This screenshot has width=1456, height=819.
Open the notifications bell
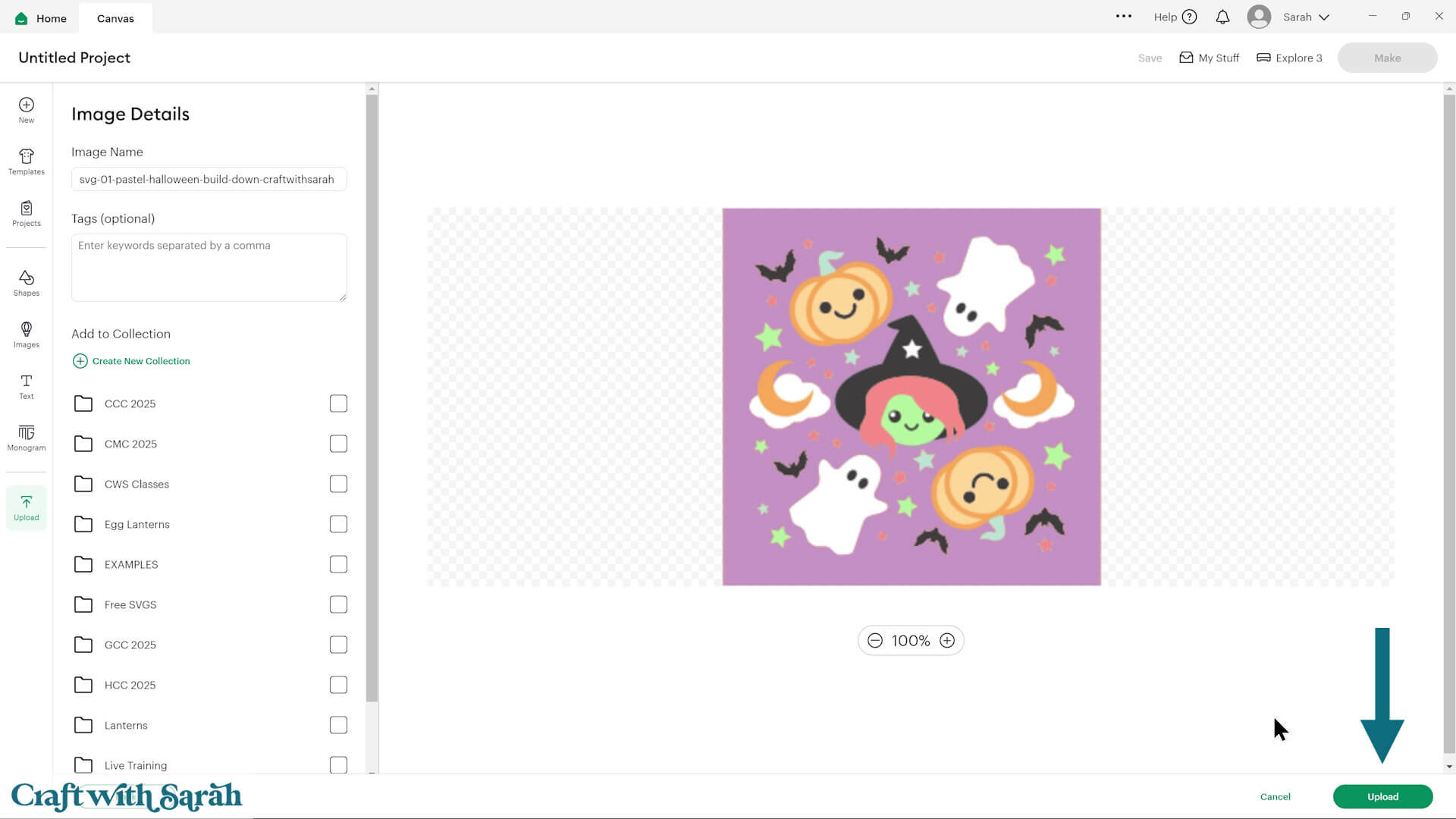coord(1222,17)
